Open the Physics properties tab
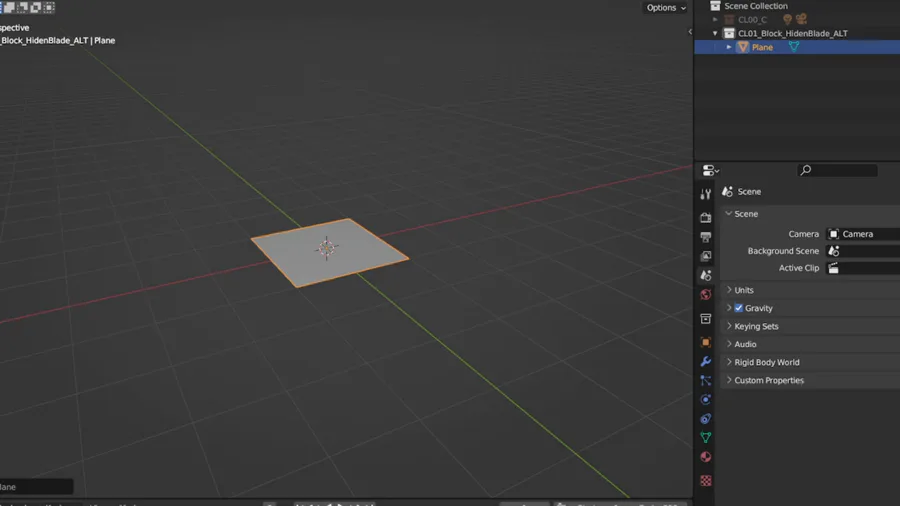The width and height of the screenshot is (900, 506). click(705, 399)
